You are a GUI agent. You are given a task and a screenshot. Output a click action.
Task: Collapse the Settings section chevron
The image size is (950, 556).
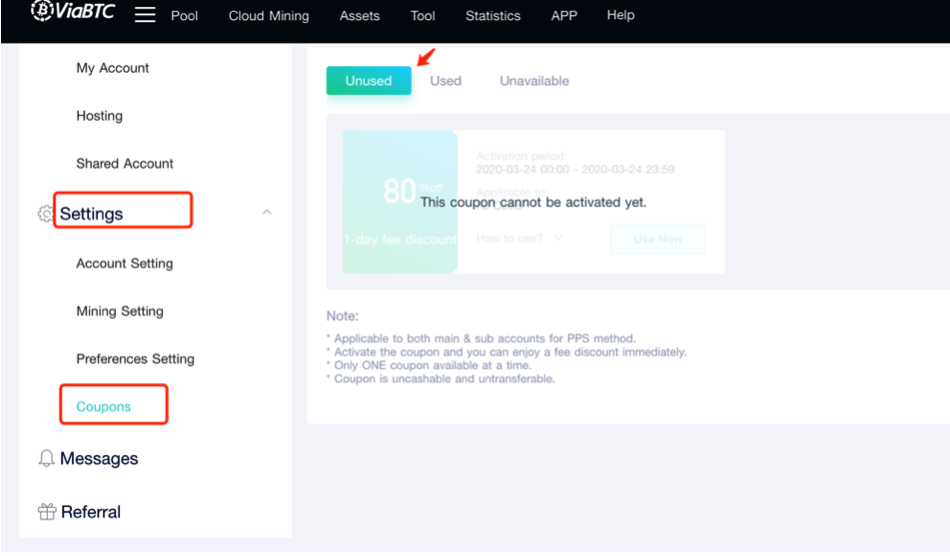[x=267, y=213]
